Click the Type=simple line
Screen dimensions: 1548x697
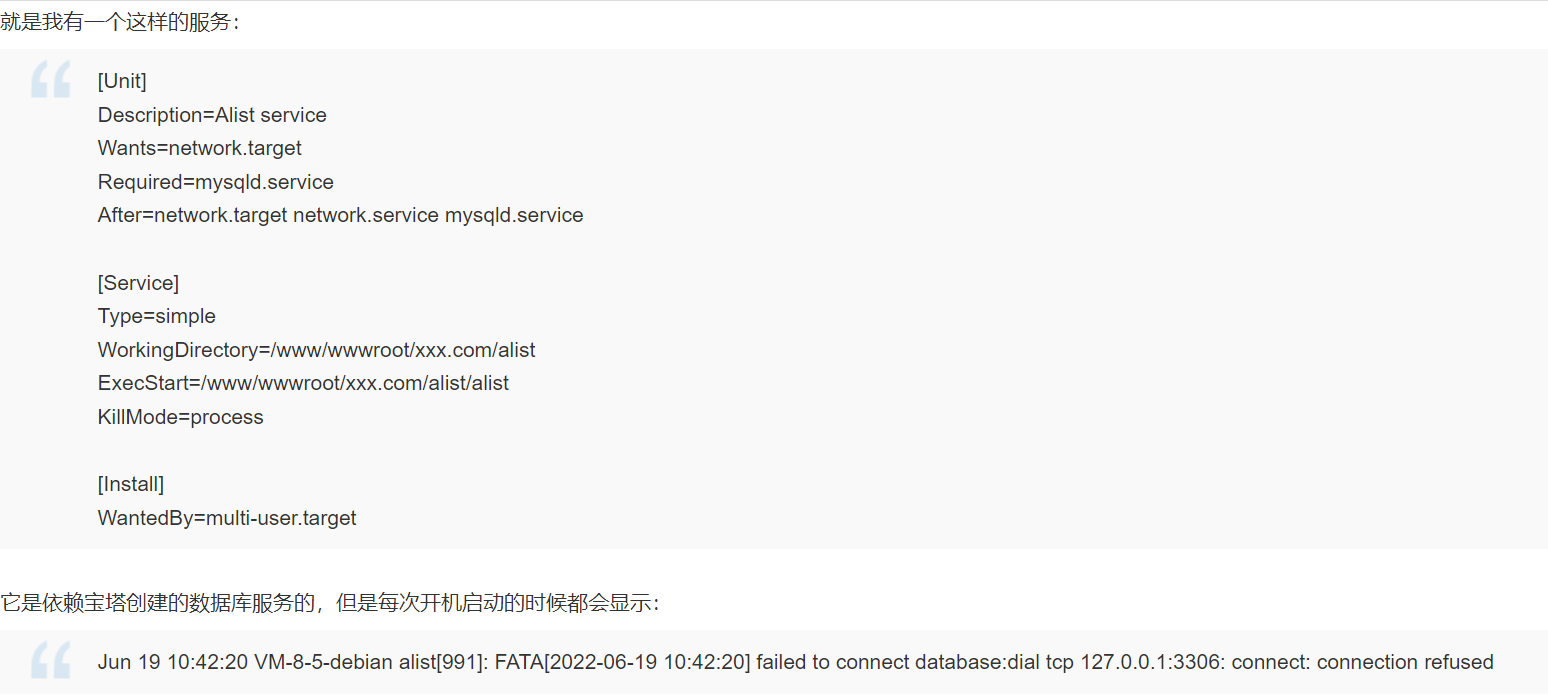point(157,316)
